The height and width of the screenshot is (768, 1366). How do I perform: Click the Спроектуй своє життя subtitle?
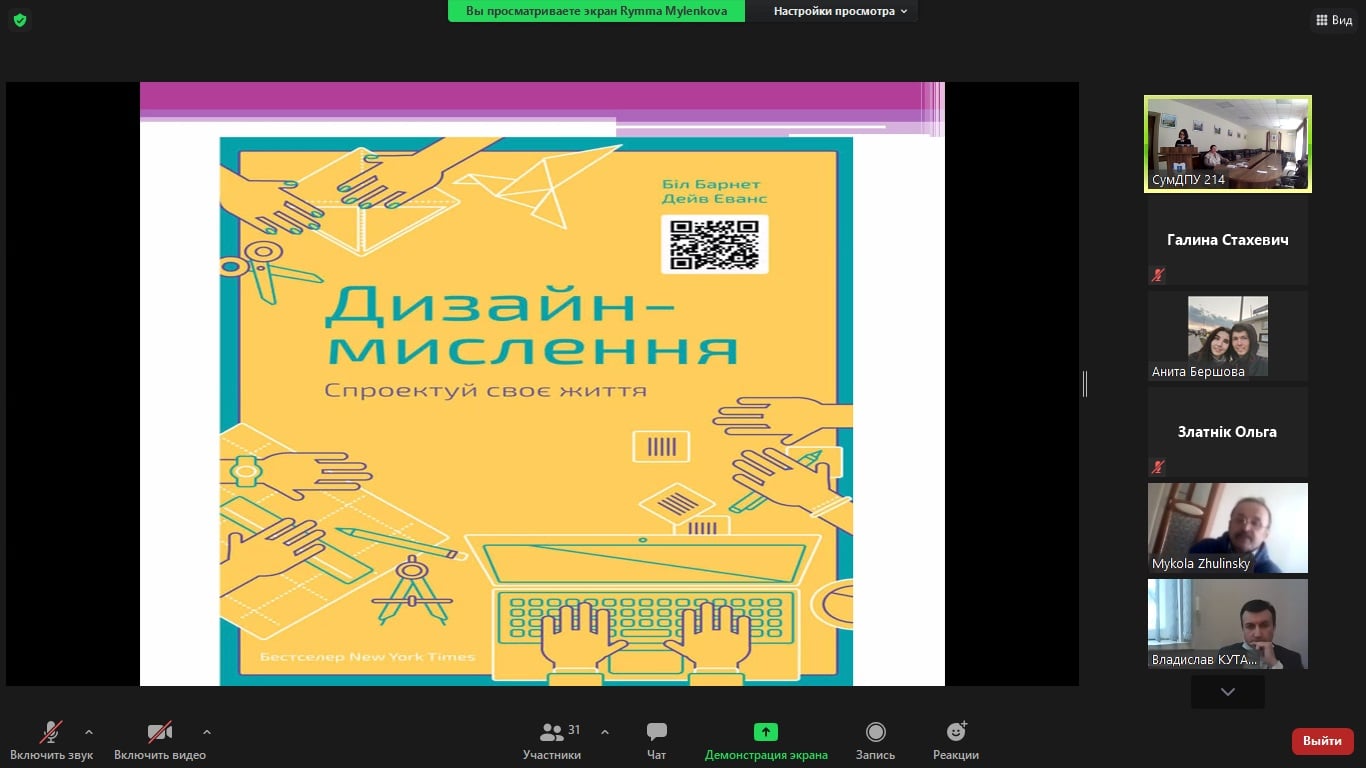pyautogui.click(x=485, y=390)
